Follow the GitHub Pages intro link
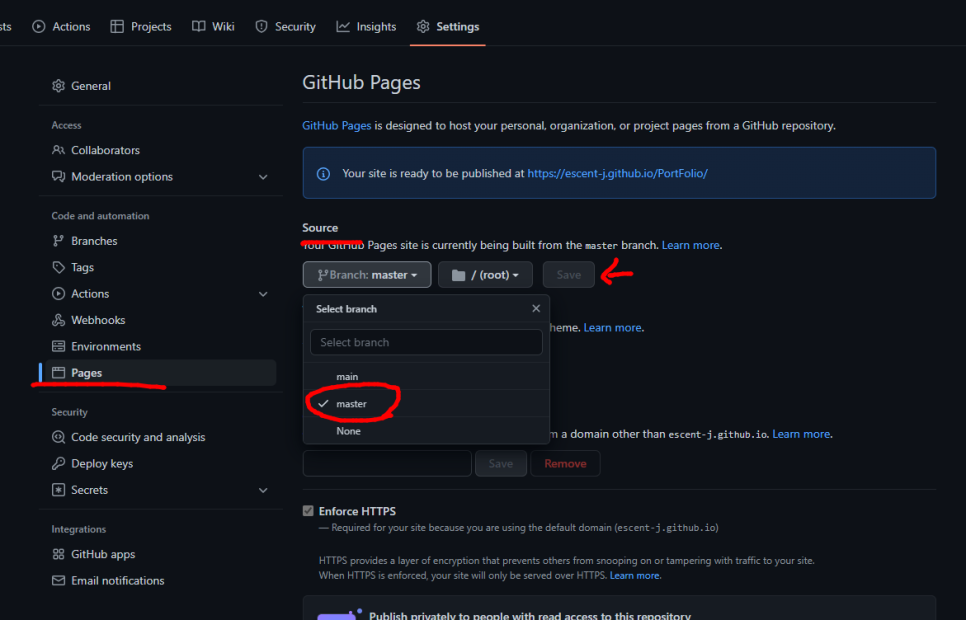The image size is (966, 620). click(x=336, y=126)
